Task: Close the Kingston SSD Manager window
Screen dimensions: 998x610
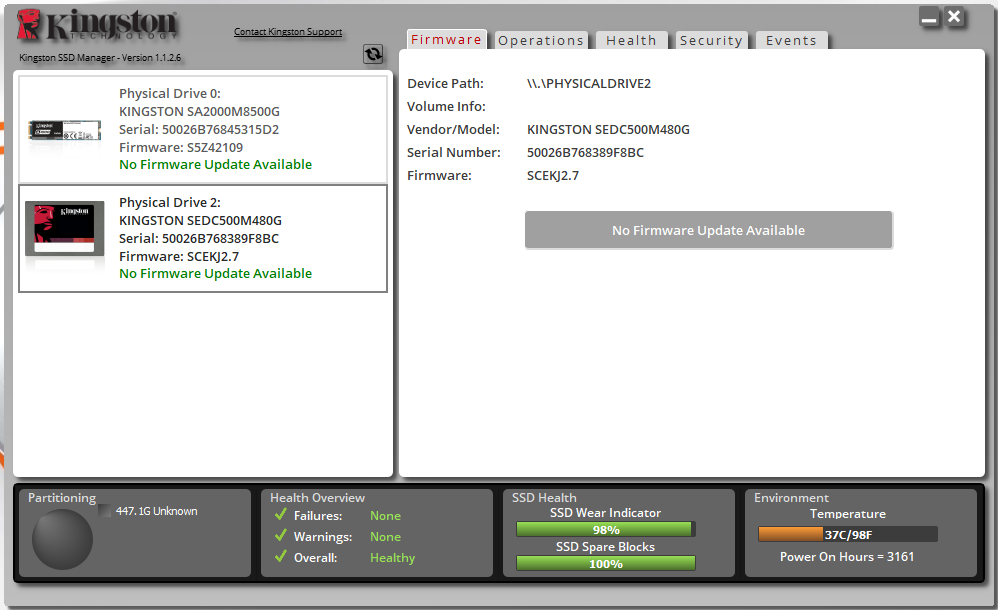Action: point(954,17)
